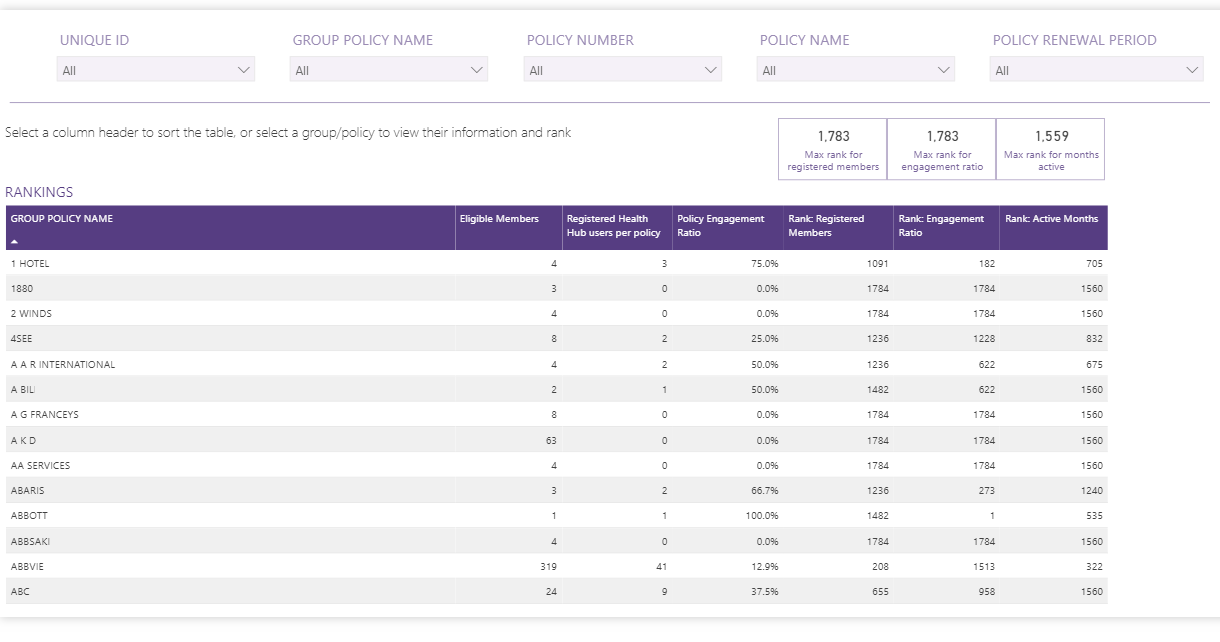Select the Max rank for months active card

[1051, 149]
